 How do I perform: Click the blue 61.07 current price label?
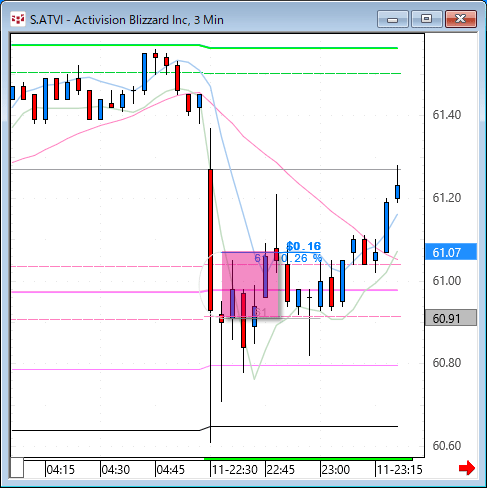click(x=451, y=252)
